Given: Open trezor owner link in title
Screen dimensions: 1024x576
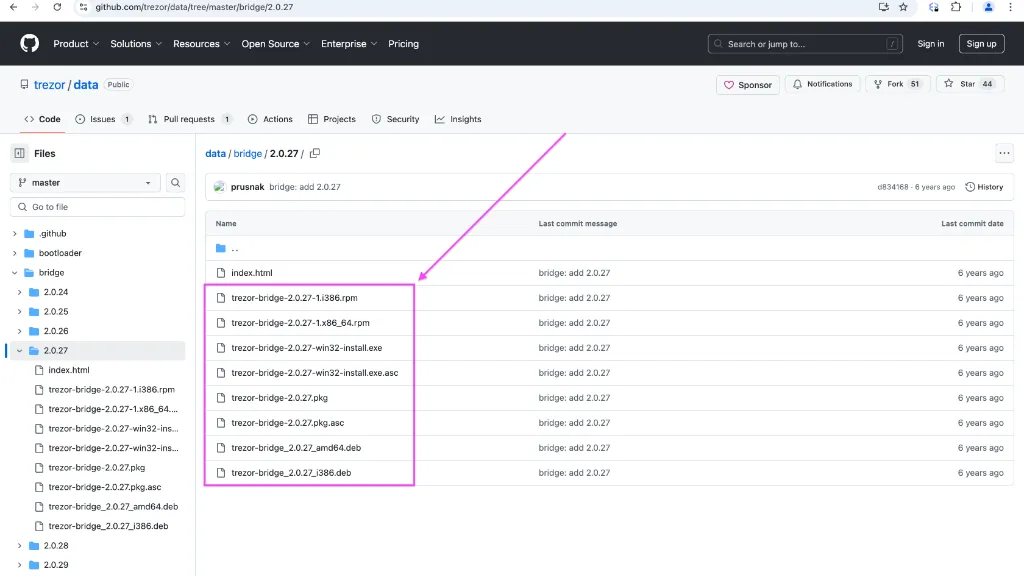Looking at the screenshot, I should pos(50,85).
